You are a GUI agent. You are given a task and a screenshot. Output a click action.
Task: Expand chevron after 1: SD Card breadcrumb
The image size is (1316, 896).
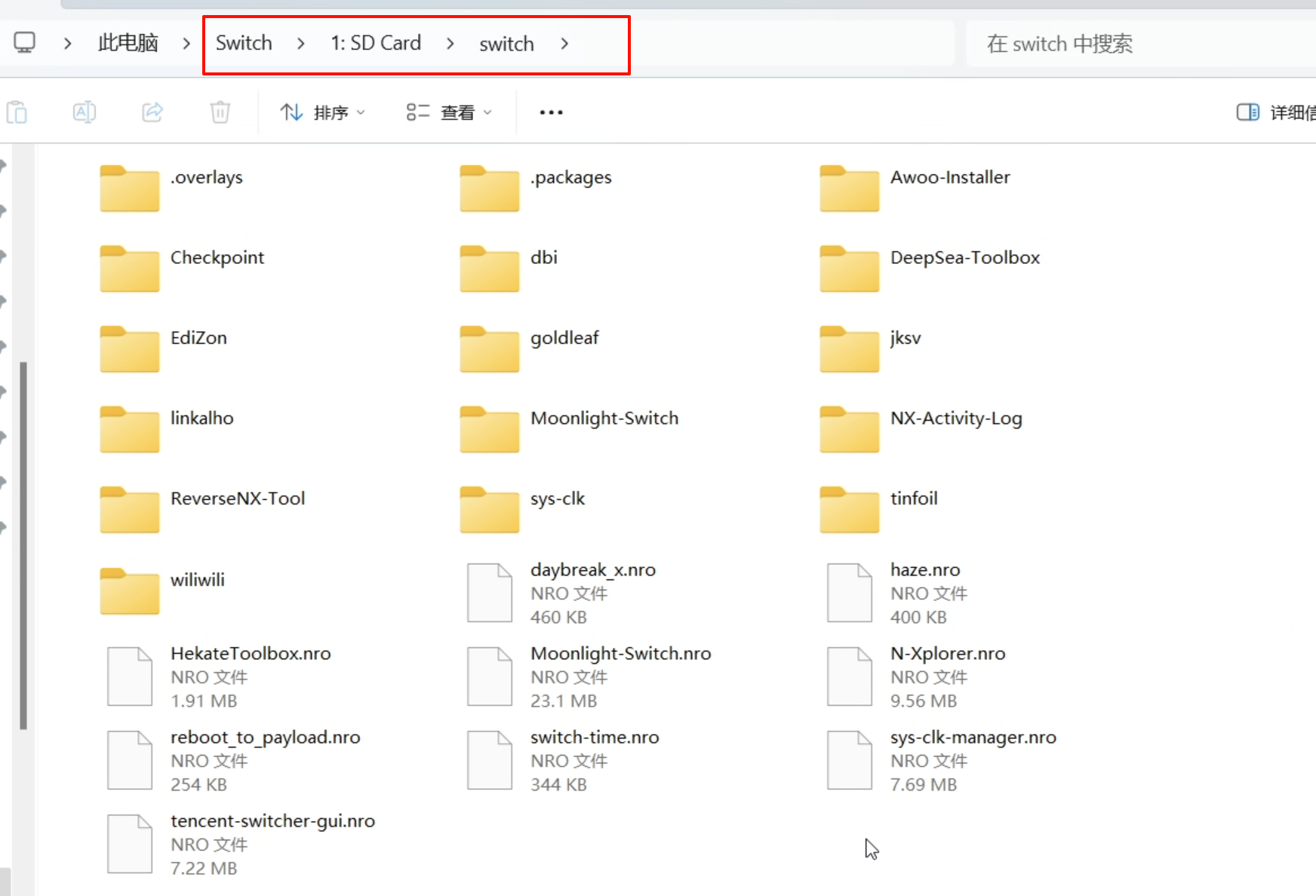click(450, 44)
